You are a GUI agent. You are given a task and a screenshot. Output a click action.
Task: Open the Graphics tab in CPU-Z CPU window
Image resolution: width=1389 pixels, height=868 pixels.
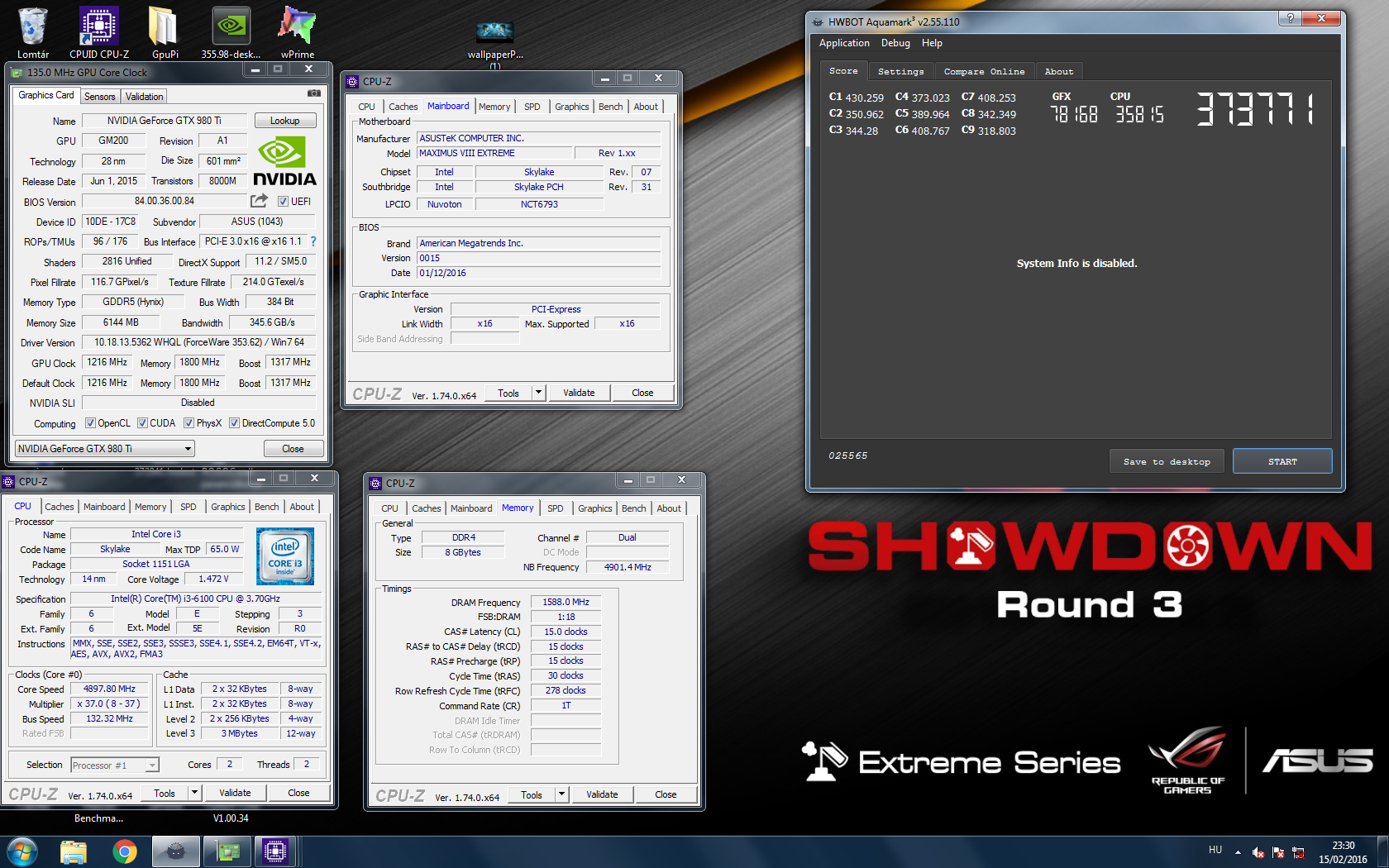pyautogui.click(x=228, y=507)
